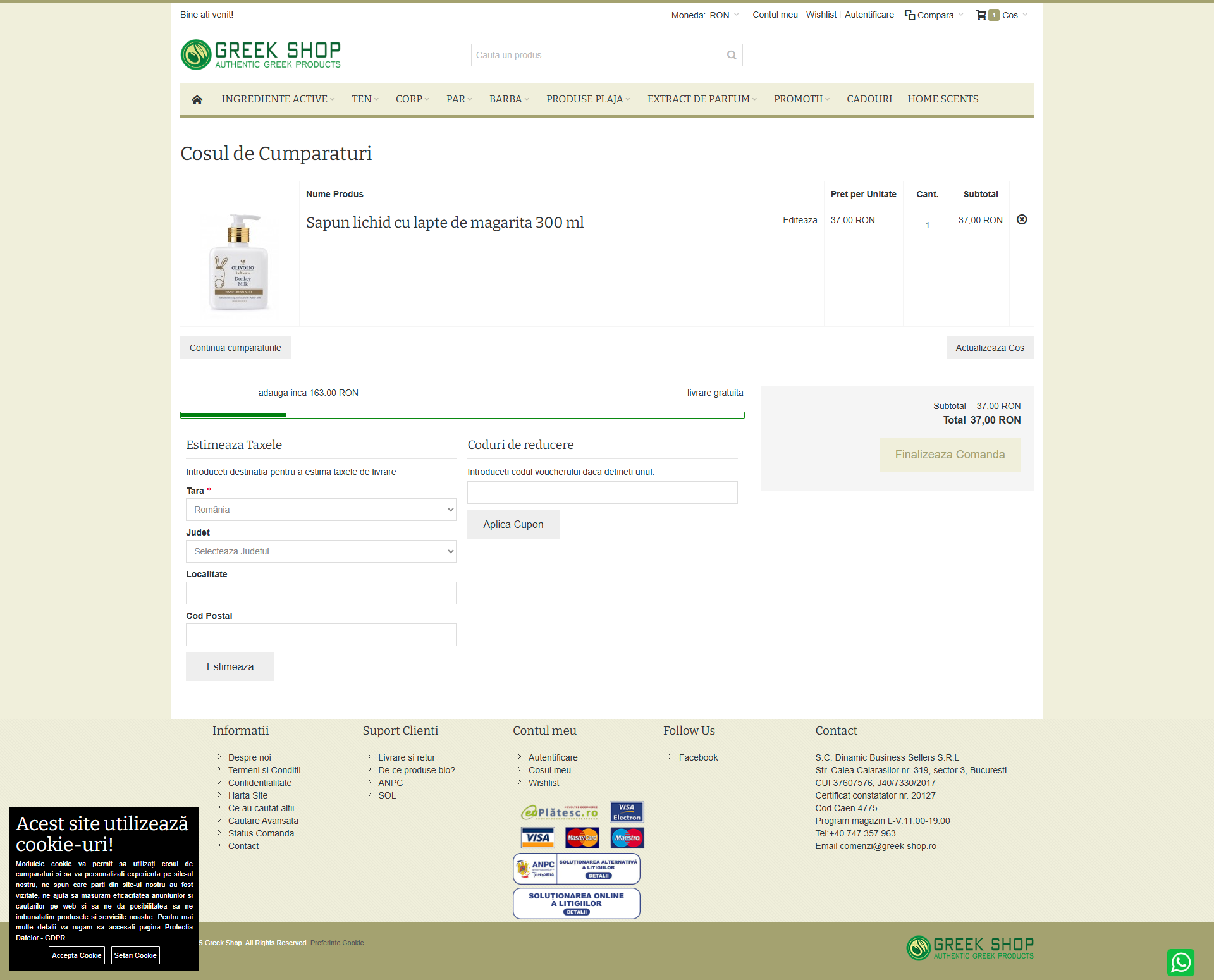The image size is (1214, 980).
Task: Click the voucher code input field
Action: [602, 493]
